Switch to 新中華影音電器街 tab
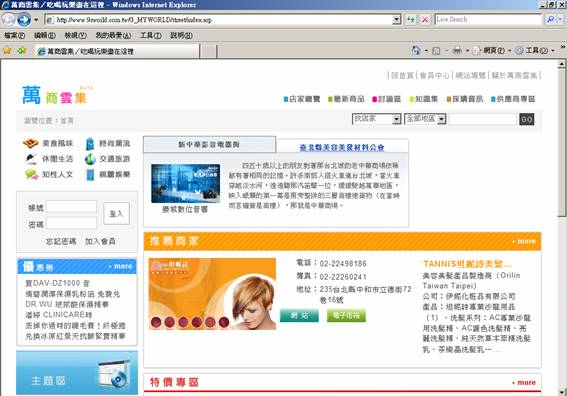The height and width of the screenshot is (396, 567). click(x=209, y=144)
